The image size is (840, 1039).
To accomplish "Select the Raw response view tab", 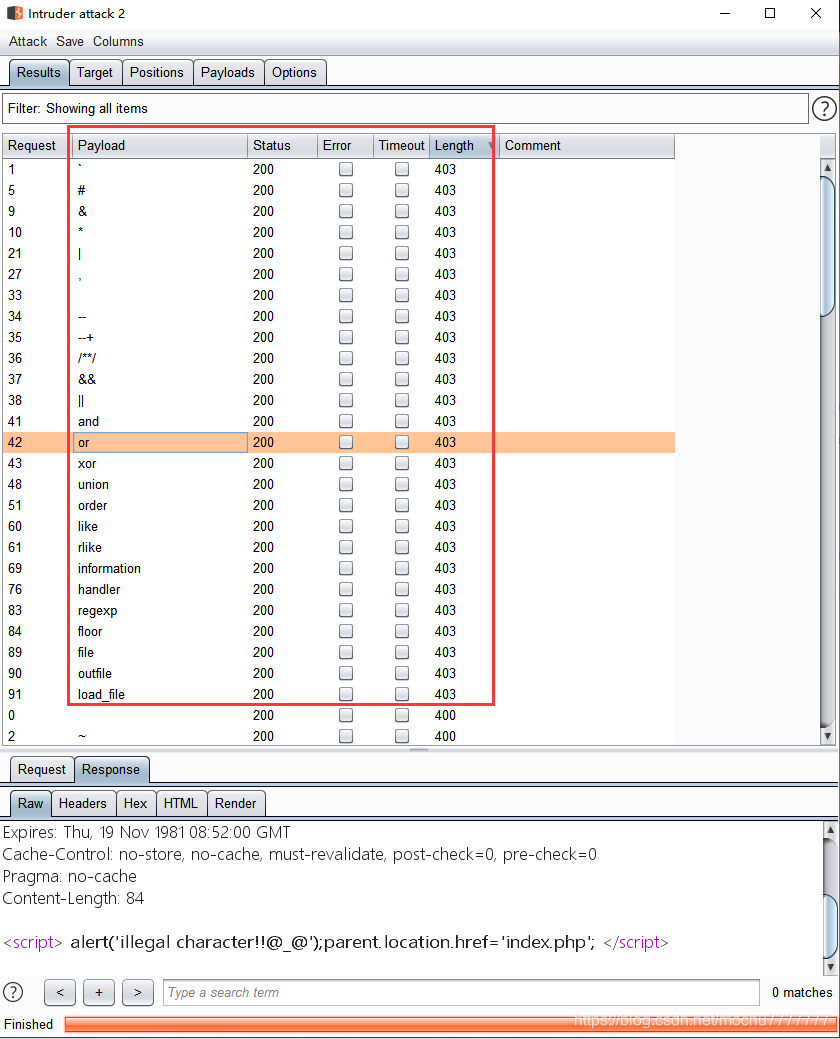I will coord(30,803).
